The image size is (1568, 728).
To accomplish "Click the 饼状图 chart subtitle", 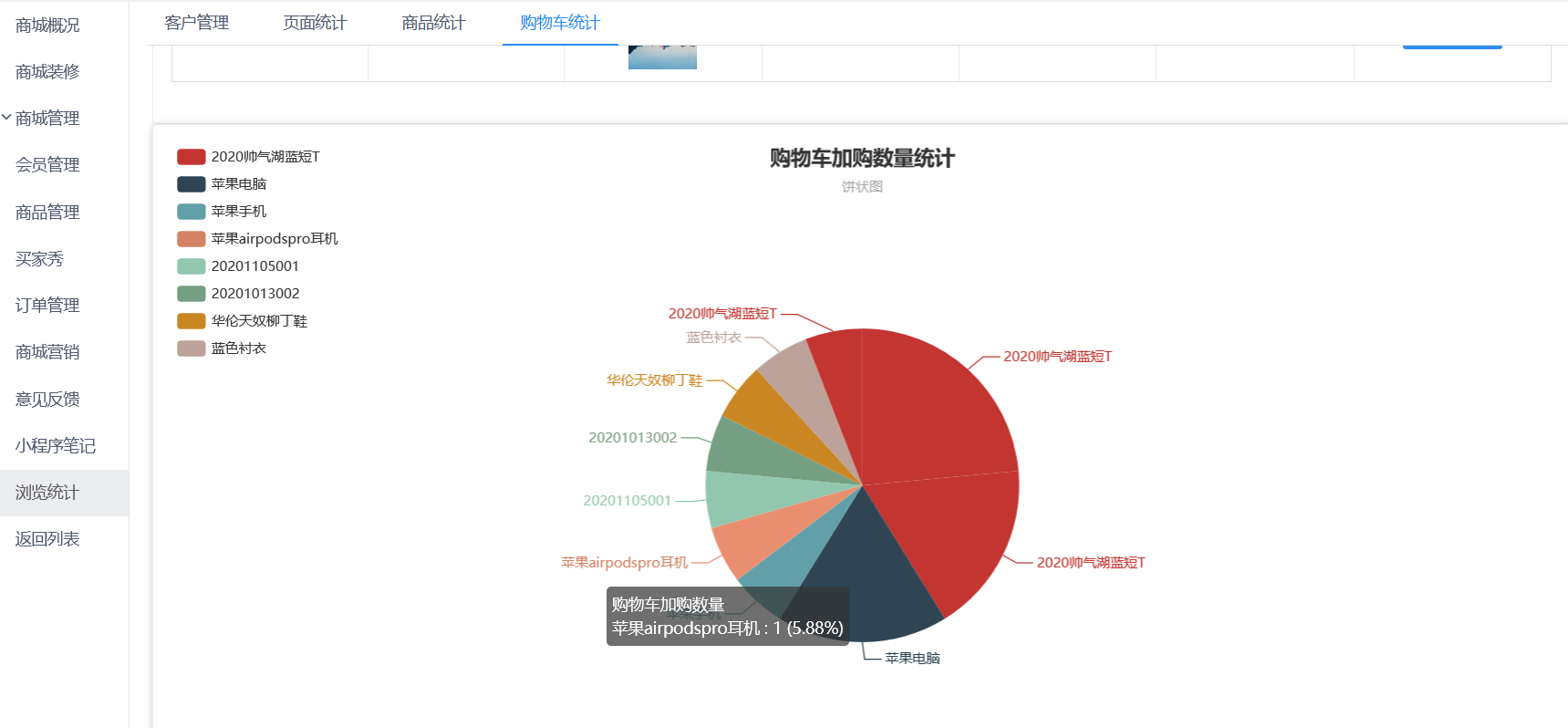I will pyautogui.click(x=862, y=187).
